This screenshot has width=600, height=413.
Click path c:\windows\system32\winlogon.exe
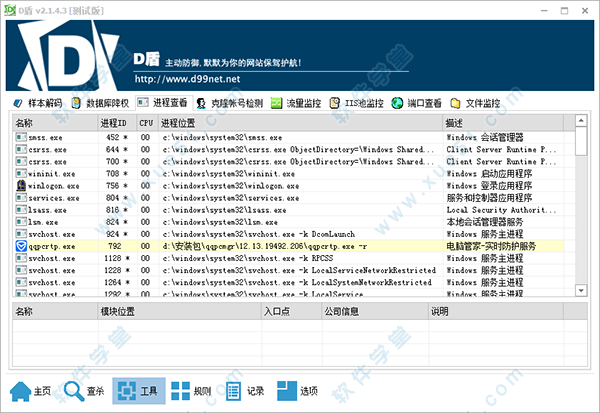click(231, 186)
